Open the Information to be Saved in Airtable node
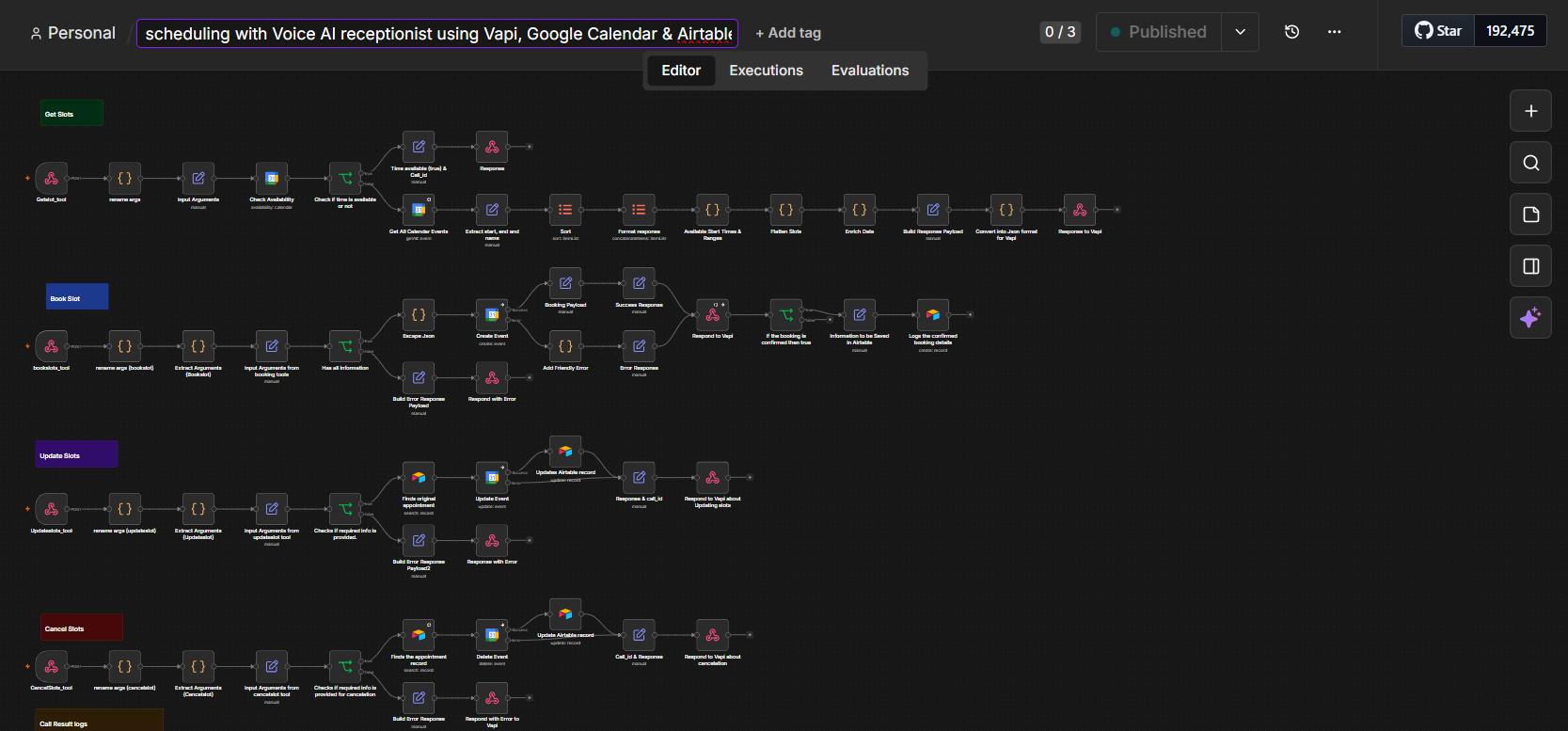This screenshot has height=731, width=1568. pyautogui.click(x=859, y=314)
